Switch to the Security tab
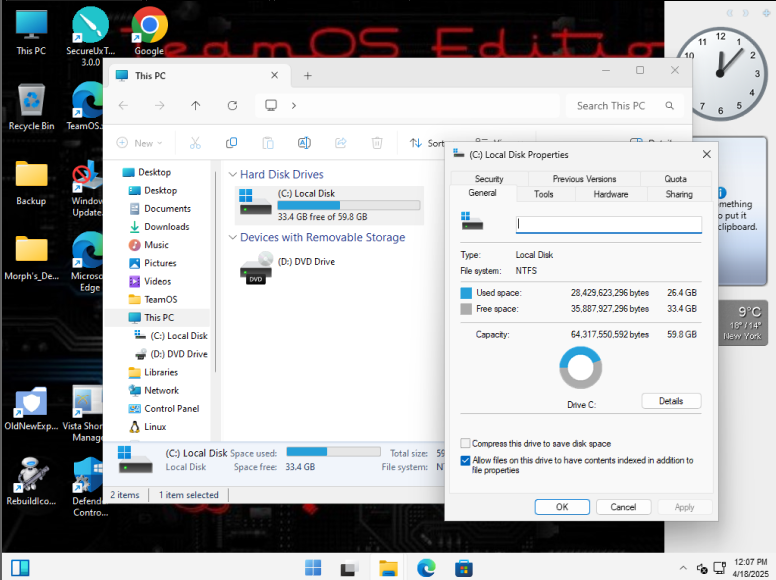Screen dimensions: 776x580 (x=489, y=179)
